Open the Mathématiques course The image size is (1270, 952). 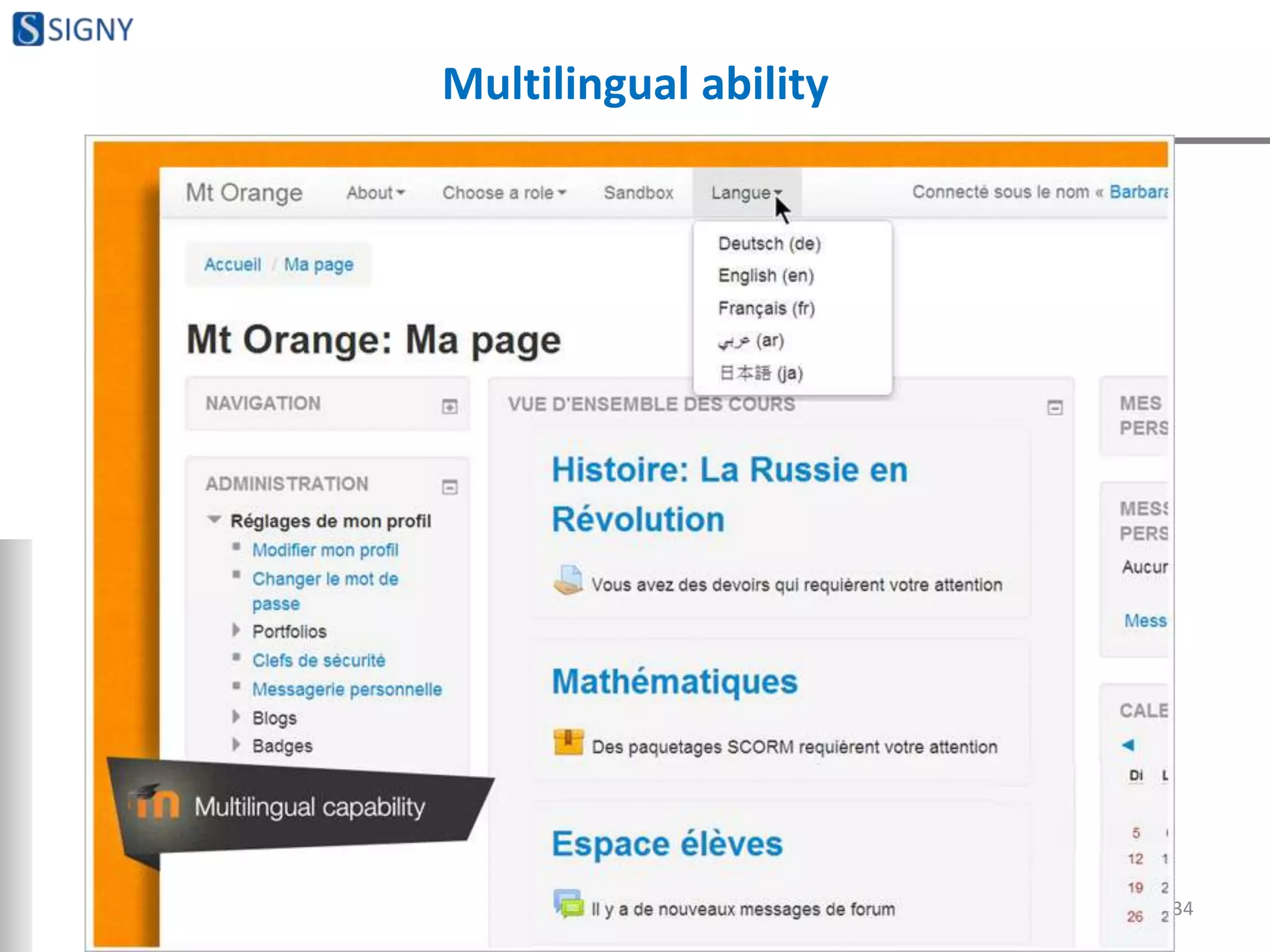pyautogui.click(x=675, y=682)
